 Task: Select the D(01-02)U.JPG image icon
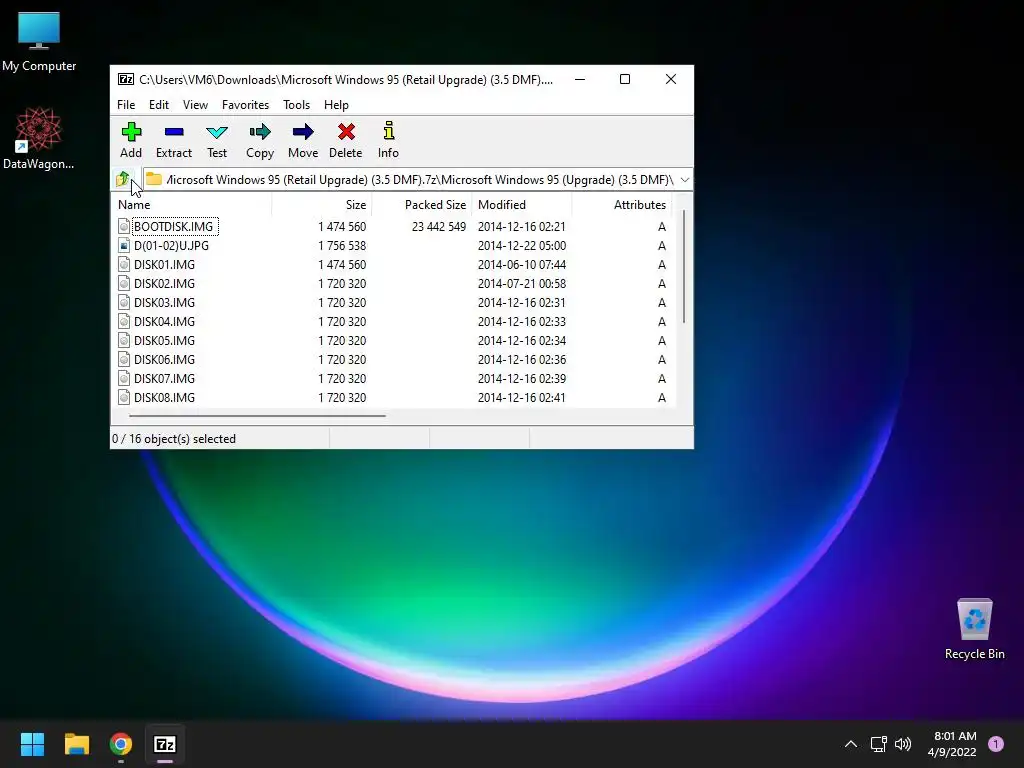(124, 246)
